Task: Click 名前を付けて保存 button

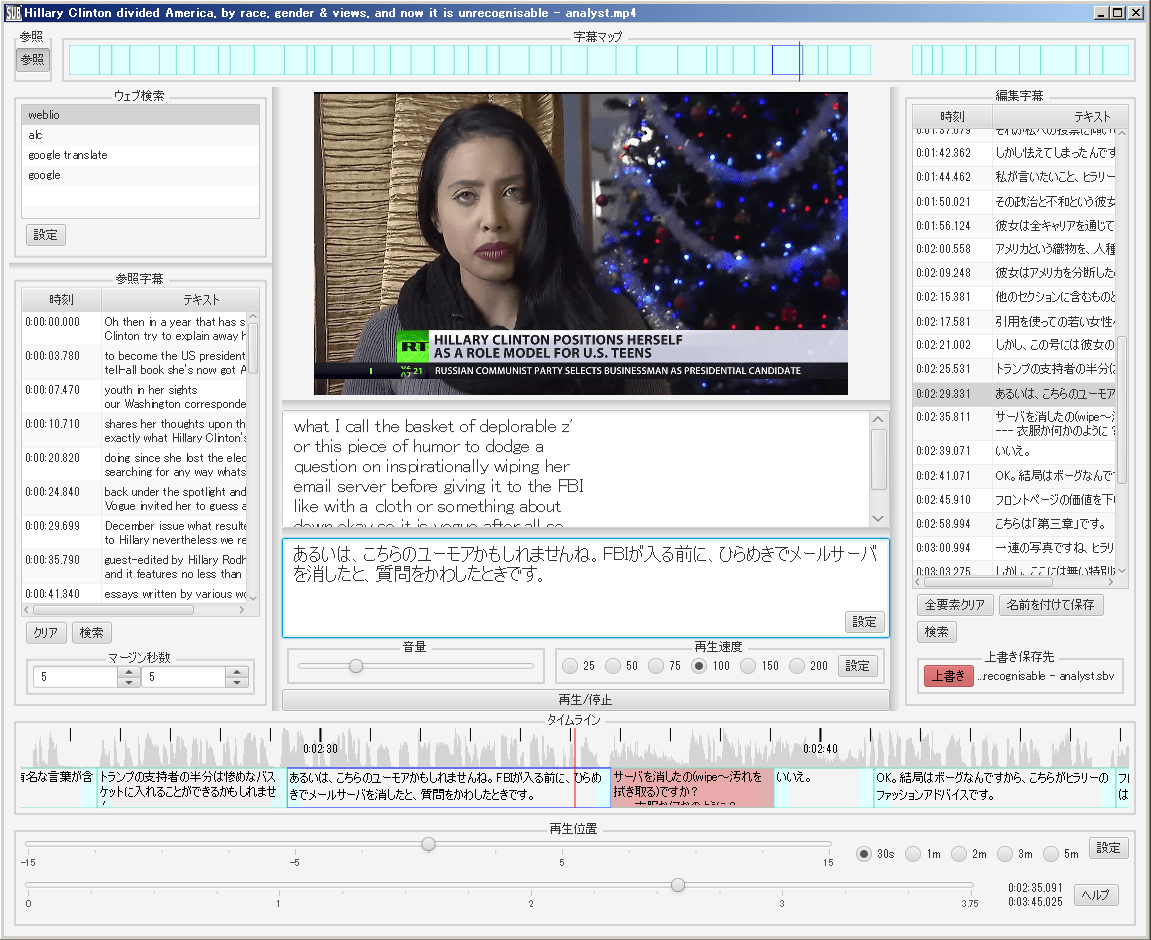Action: [x=1050, y=605]
